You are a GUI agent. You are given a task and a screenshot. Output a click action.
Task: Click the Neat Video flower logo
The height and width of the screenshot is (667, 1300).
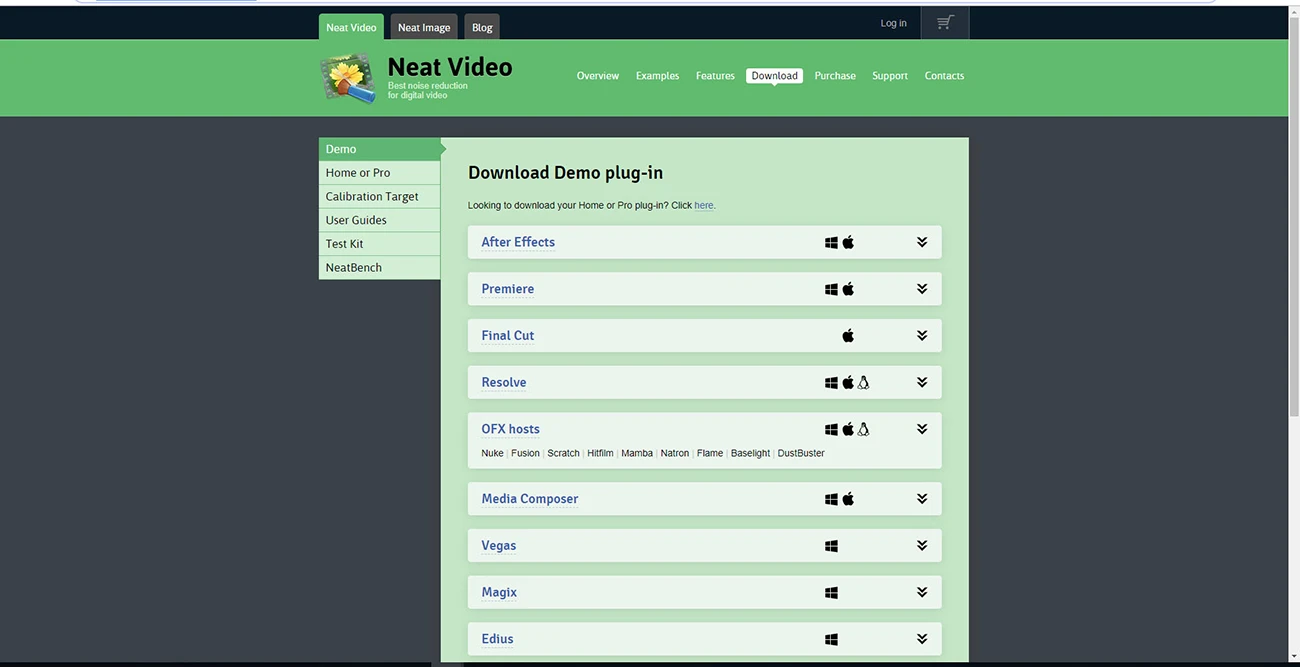pos(348,77)
